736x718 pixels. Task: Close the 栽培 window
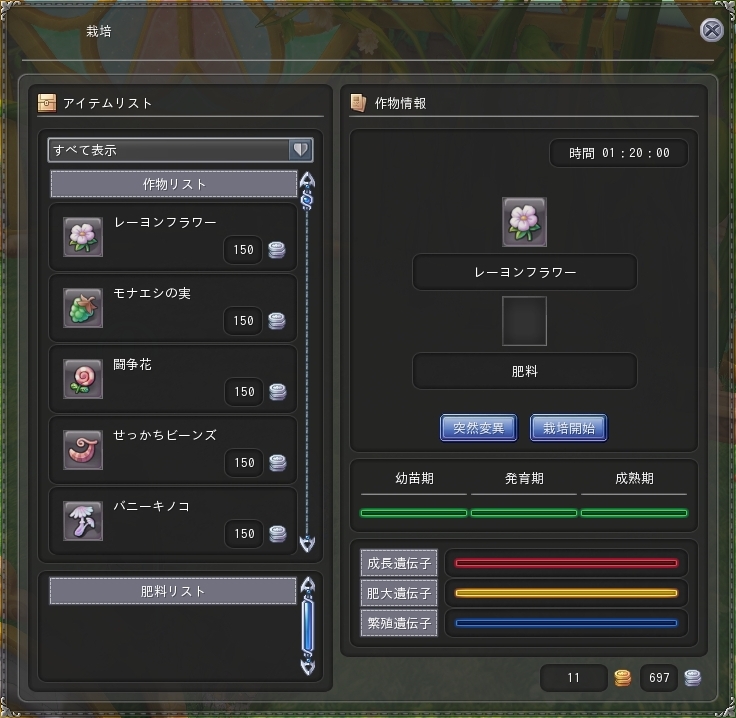[x=712, y=31]
